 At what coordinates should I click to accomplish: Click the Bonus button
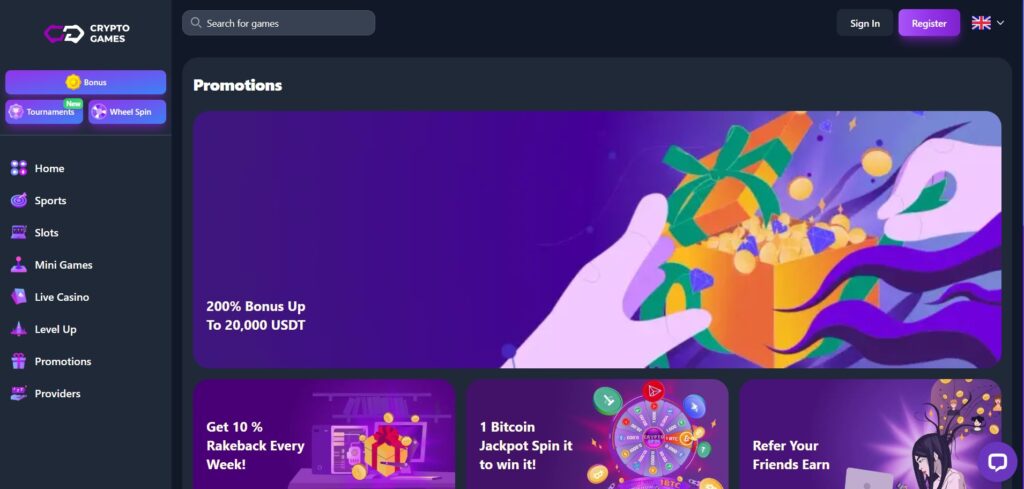[x=86, y=82]
